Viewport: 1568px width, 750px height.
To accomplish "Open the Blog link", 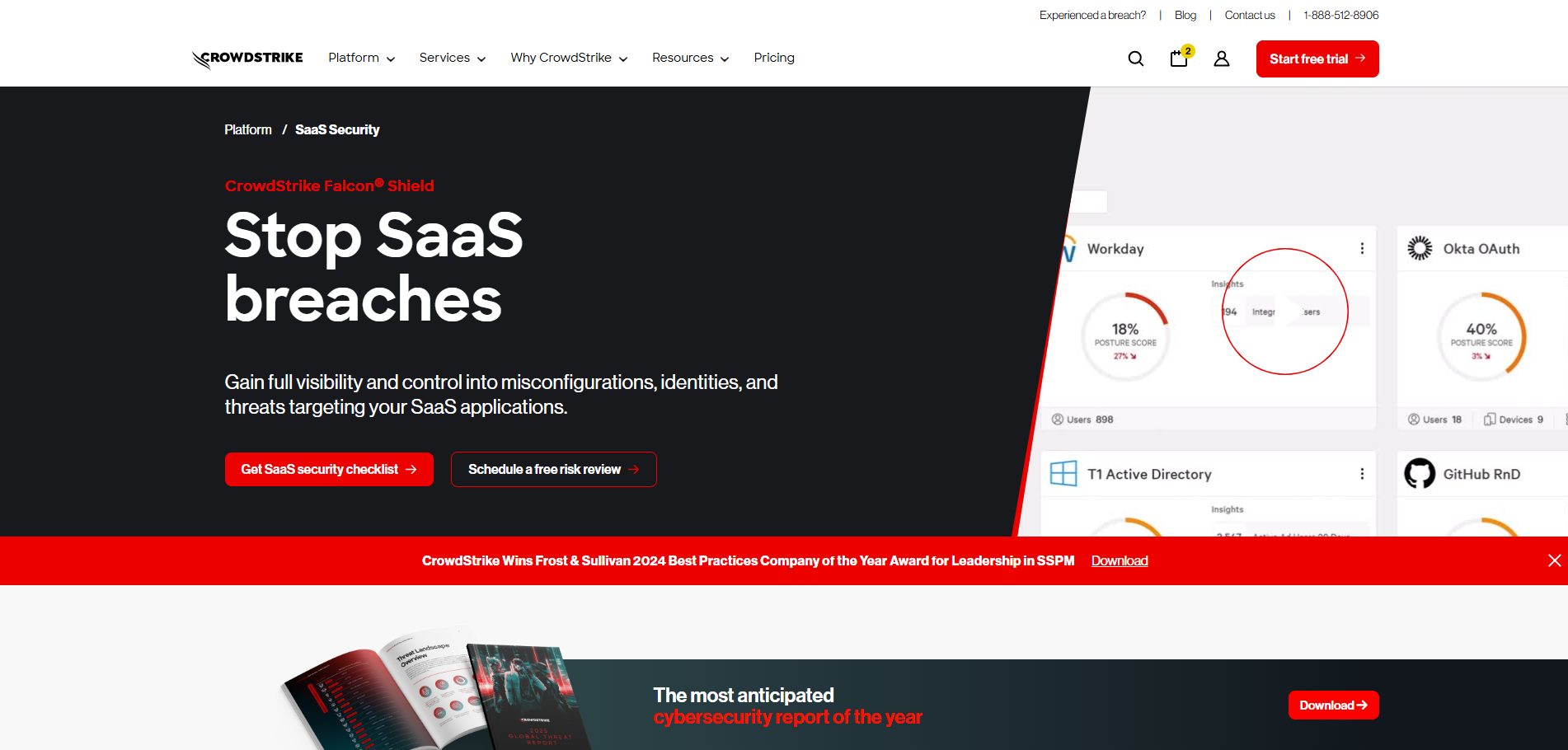I will point(1185,15).
